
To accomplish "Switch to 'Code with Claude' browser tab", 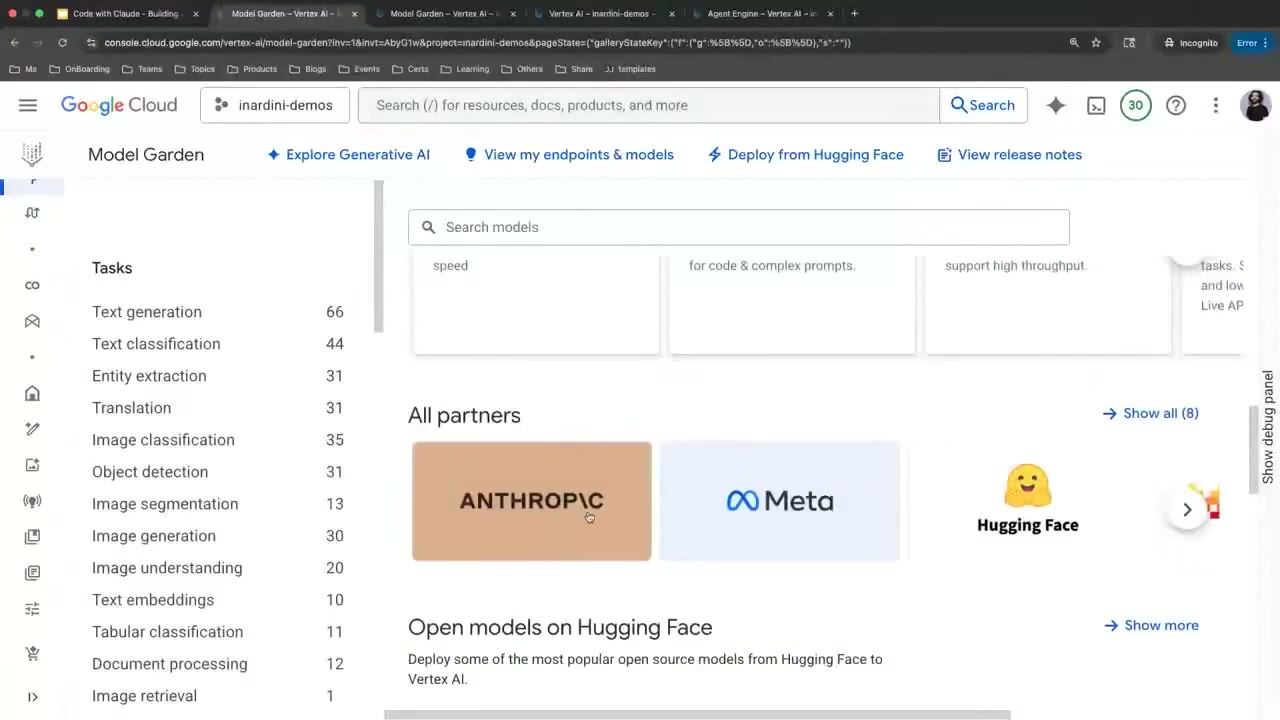I will click(x=126, y=14).
